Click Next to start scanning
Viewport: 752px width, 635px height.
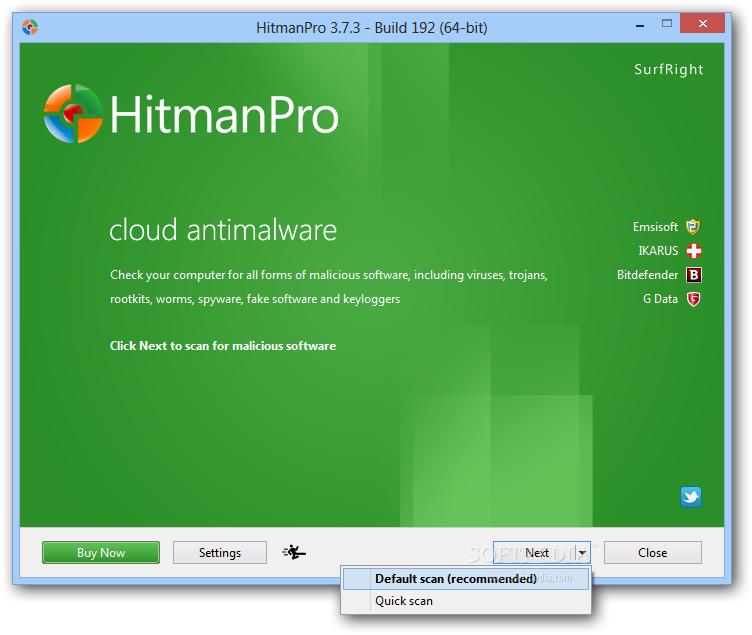535,553
